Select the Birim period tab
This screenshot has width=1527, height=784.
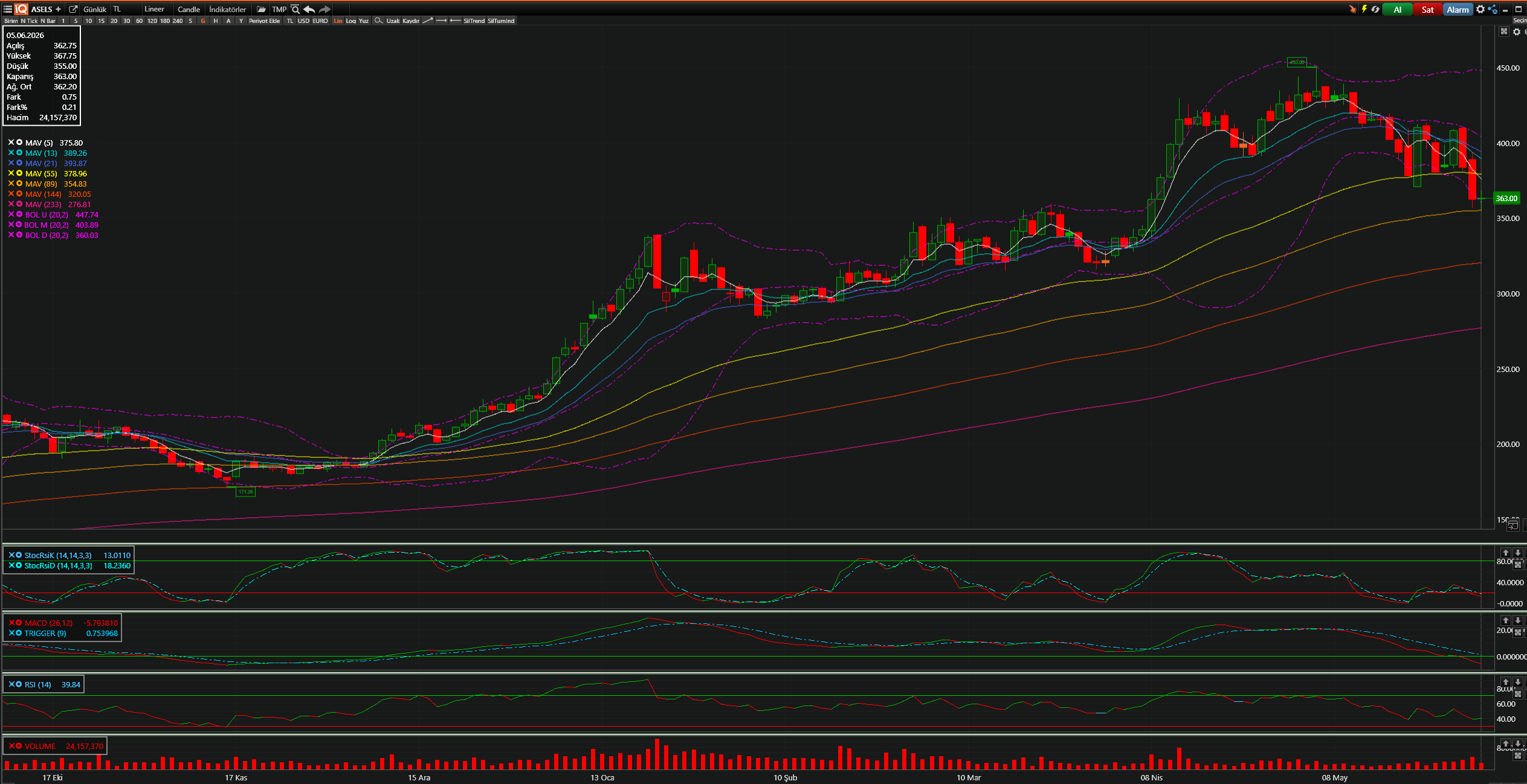click(x=11, y=21)
